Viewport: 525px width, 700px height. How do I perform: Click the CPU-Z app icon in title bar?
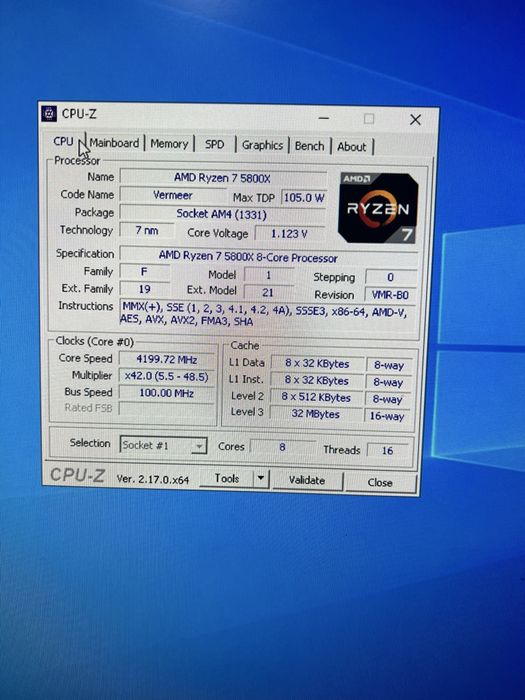(x=49, y=113)
